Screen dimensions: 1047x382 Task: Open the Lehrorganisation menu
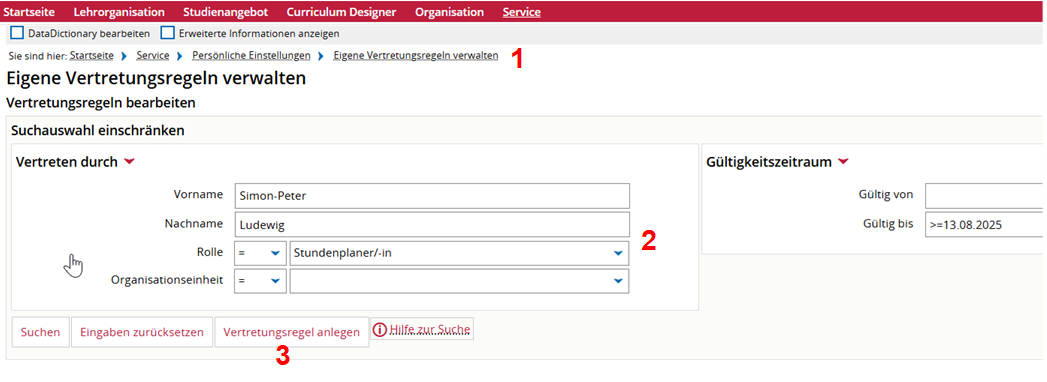(x=119, y=12)
